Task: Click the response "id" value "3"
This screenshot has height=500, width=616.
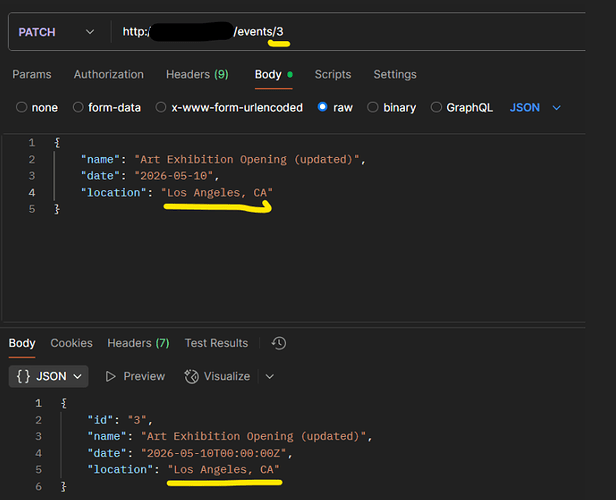Action: click(x=137, y=420)
